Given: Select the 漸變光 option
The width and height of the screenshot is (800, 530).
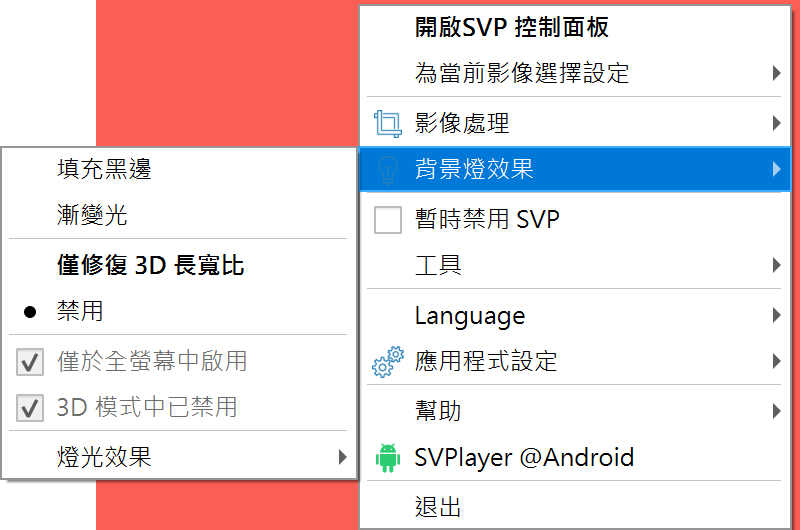Looking at the screenshot, I should pyautogui.click(x=179, y=215).
